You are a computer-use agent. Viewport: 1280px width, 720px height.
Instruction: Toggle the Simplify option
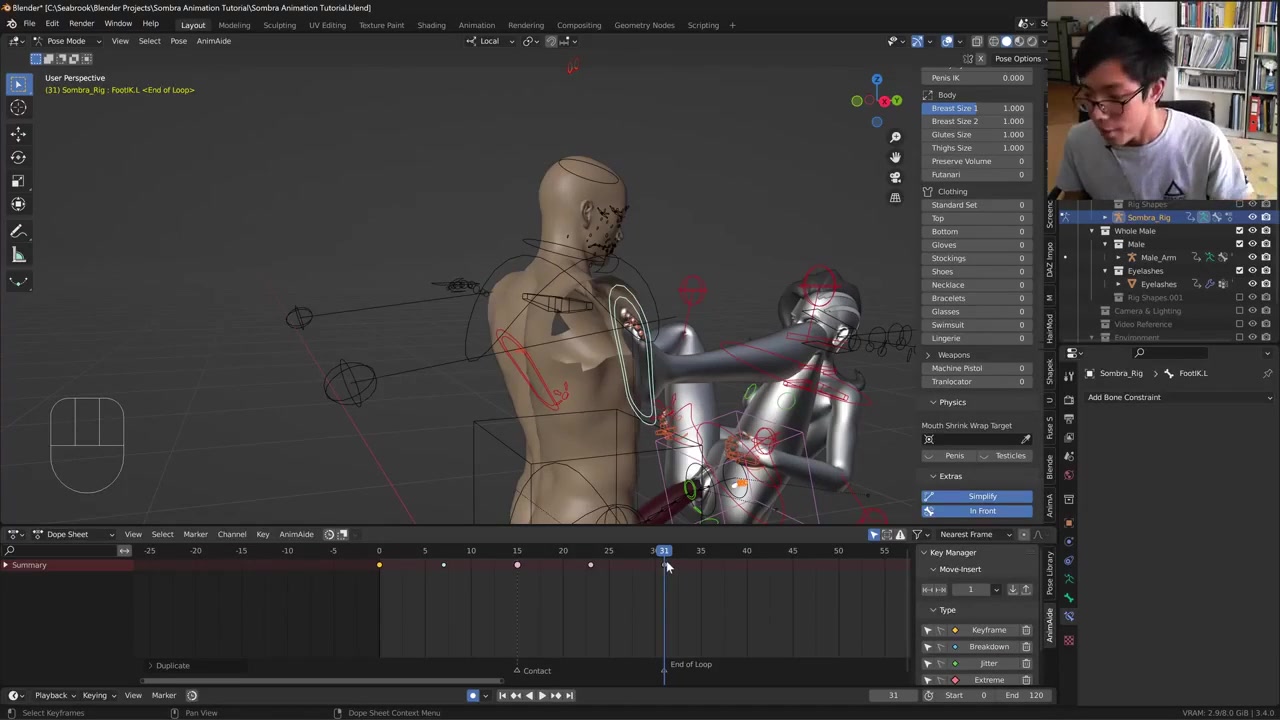pos(981,496)
